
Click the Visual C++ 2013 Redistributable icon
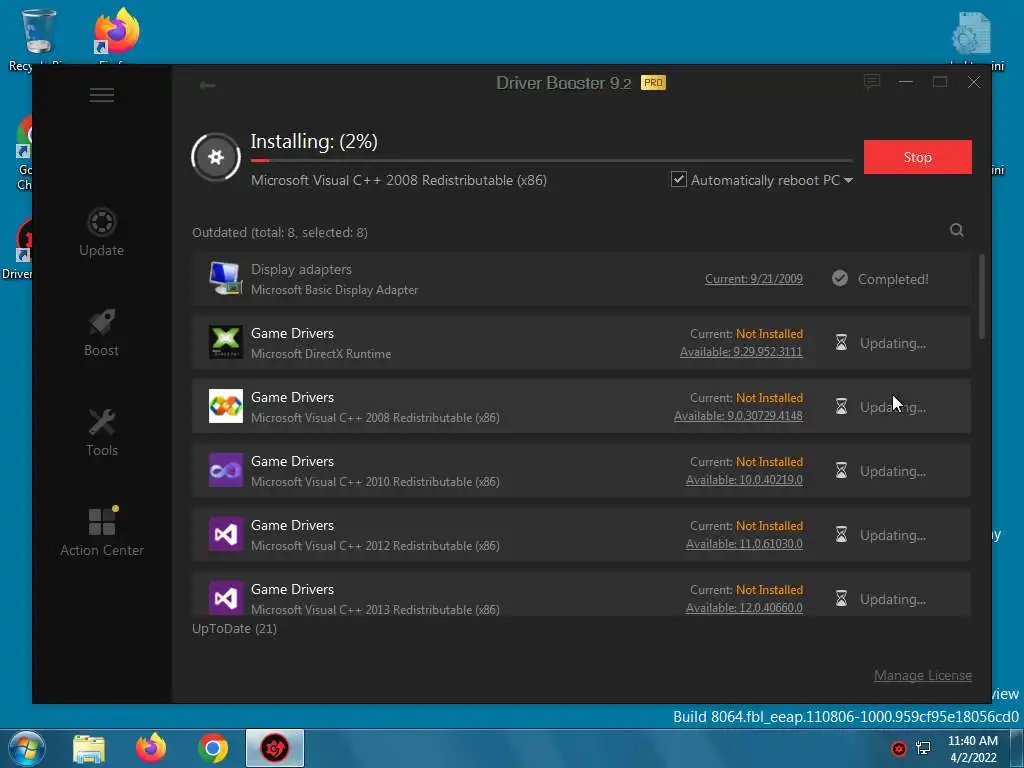225,598
